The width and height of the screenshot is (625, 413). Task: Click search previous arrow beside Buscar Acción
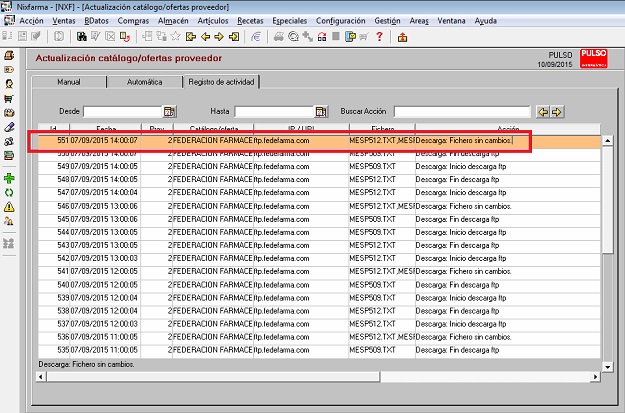[543, 112]
